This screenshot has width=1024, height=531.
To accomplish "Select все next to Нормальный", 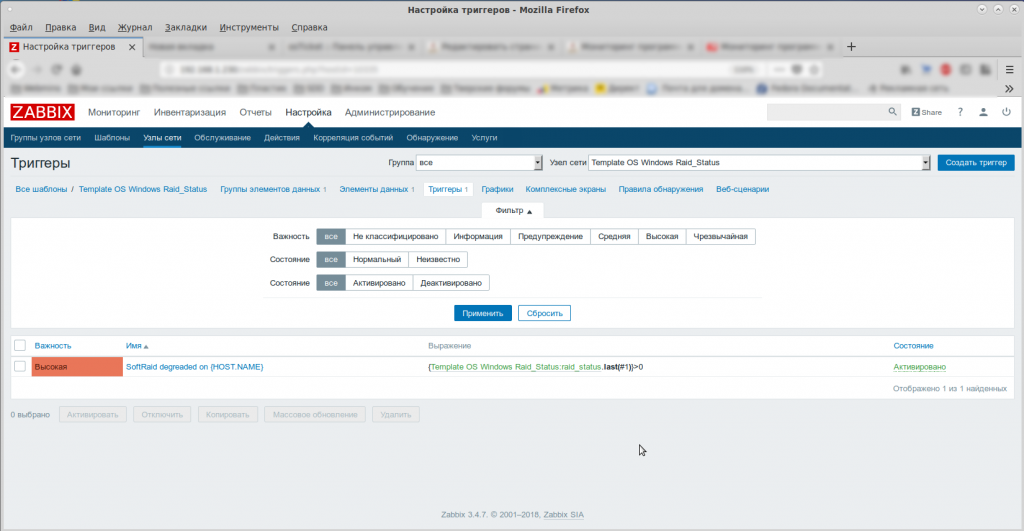I will pyautogui.click(x=331, y=259).
